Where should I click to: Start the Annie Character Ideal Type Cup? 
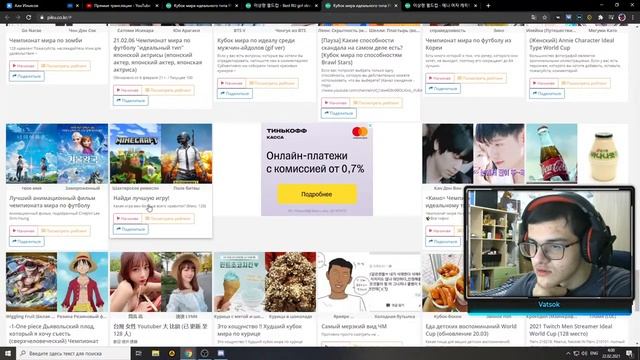click(544, 83)
